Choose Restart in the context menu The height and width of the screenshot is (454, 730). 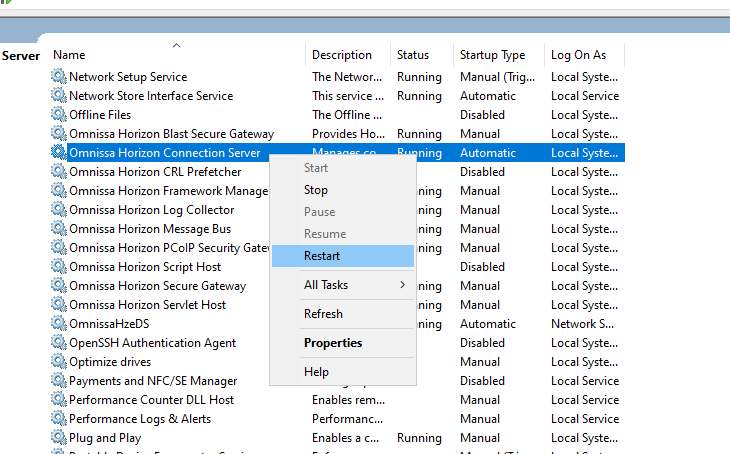343,256
